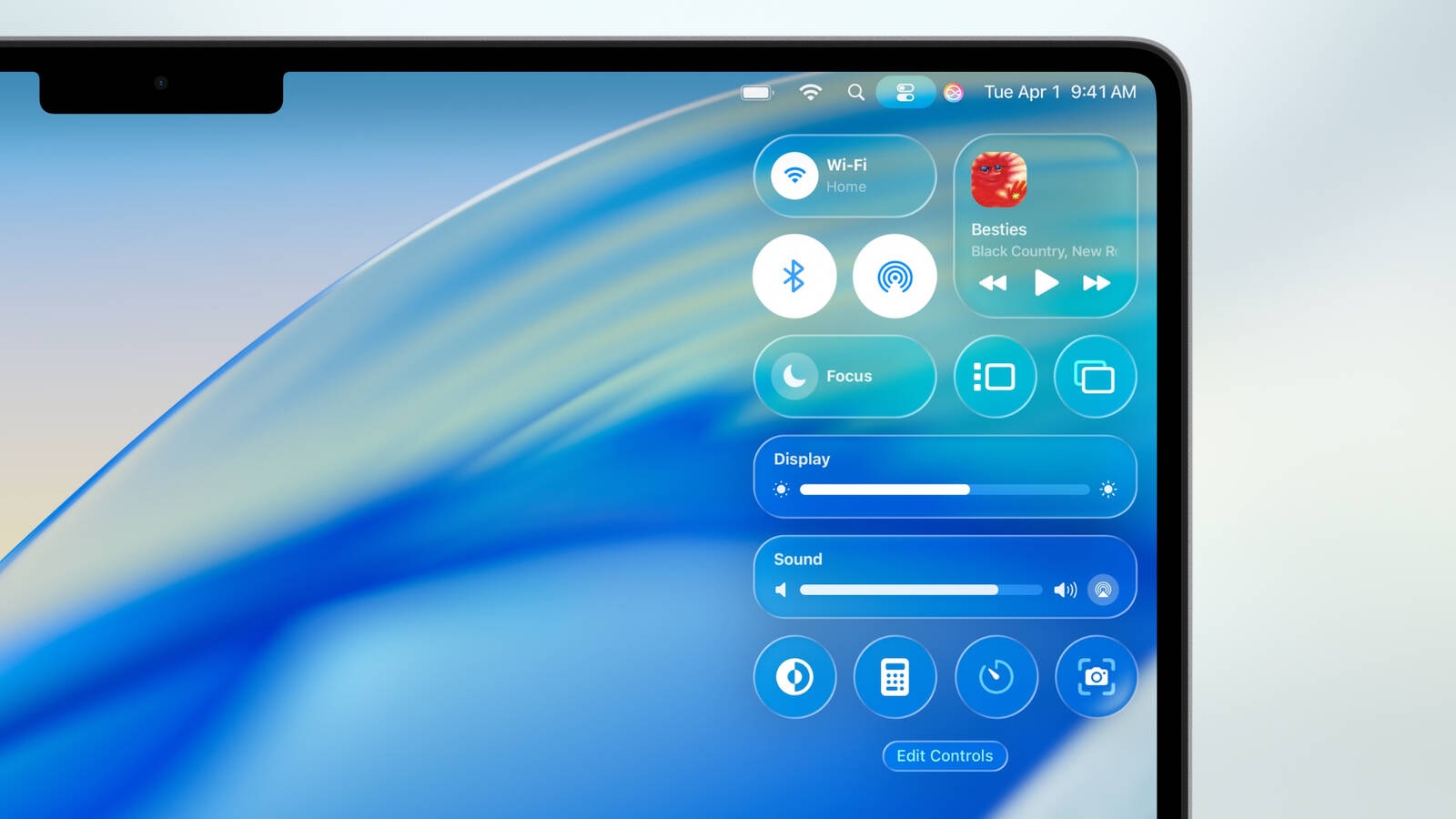This screenshot has width=1456, height=819.
Task: Click the Edit Controls button
Action: (x=945, y=756)
